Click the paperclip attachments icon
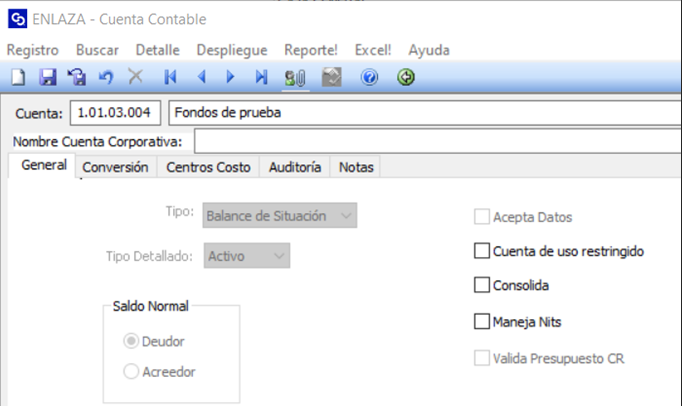This screenshot has height=406, width=682. point(295,78)
